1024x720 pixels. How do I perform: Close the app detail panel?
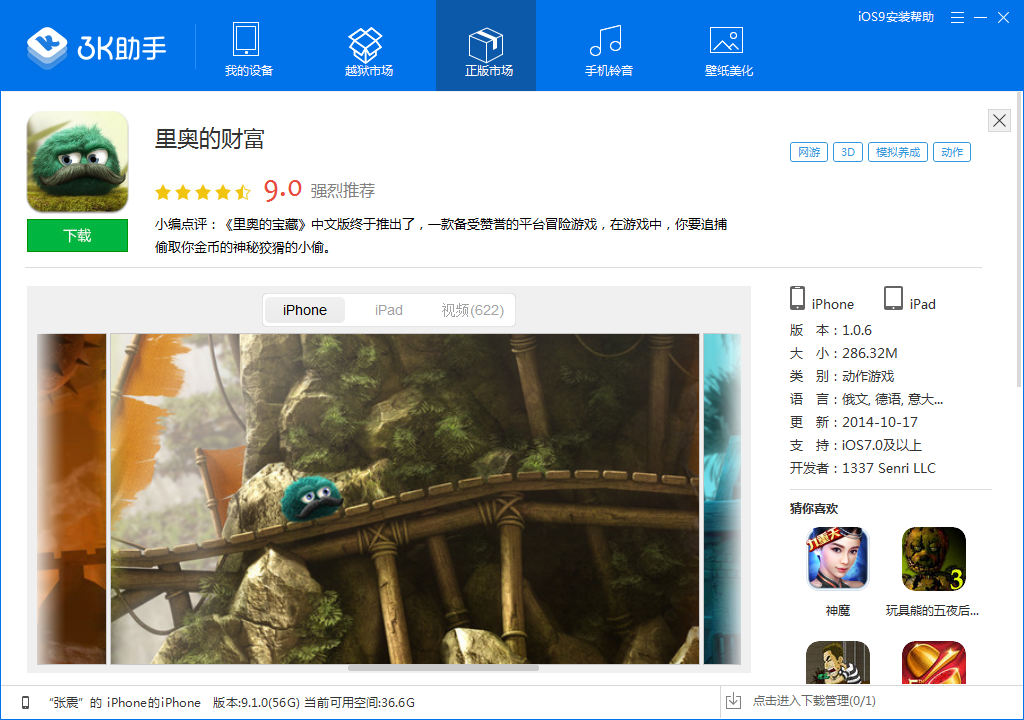[x=999, y=120]
